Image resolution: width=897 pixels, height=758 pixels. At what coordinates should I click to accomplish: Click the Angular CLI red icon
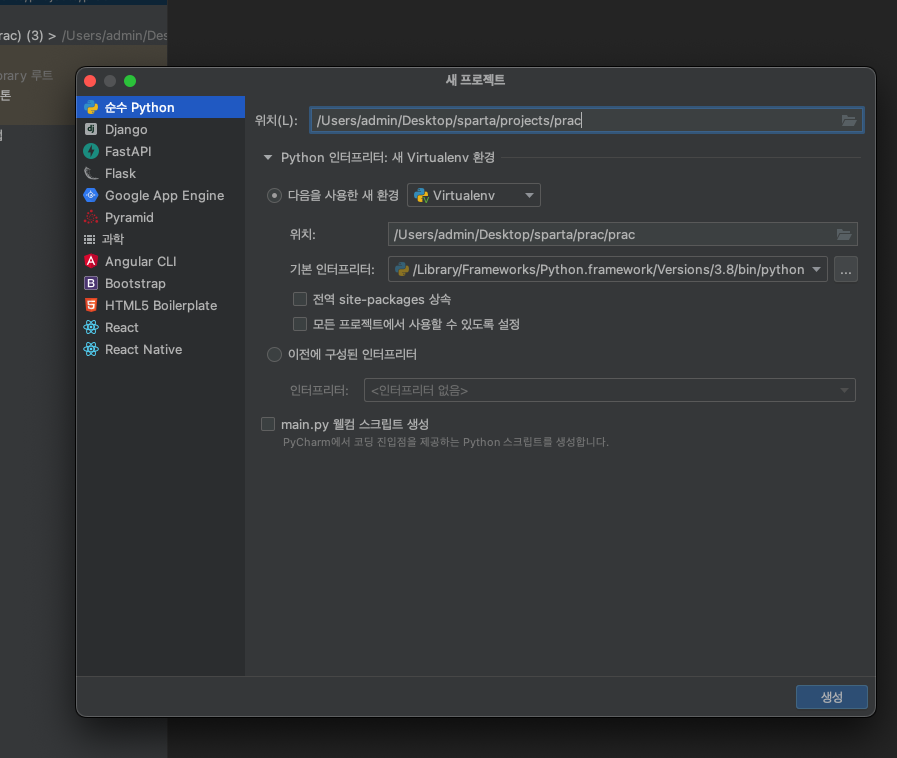point(91,261)
